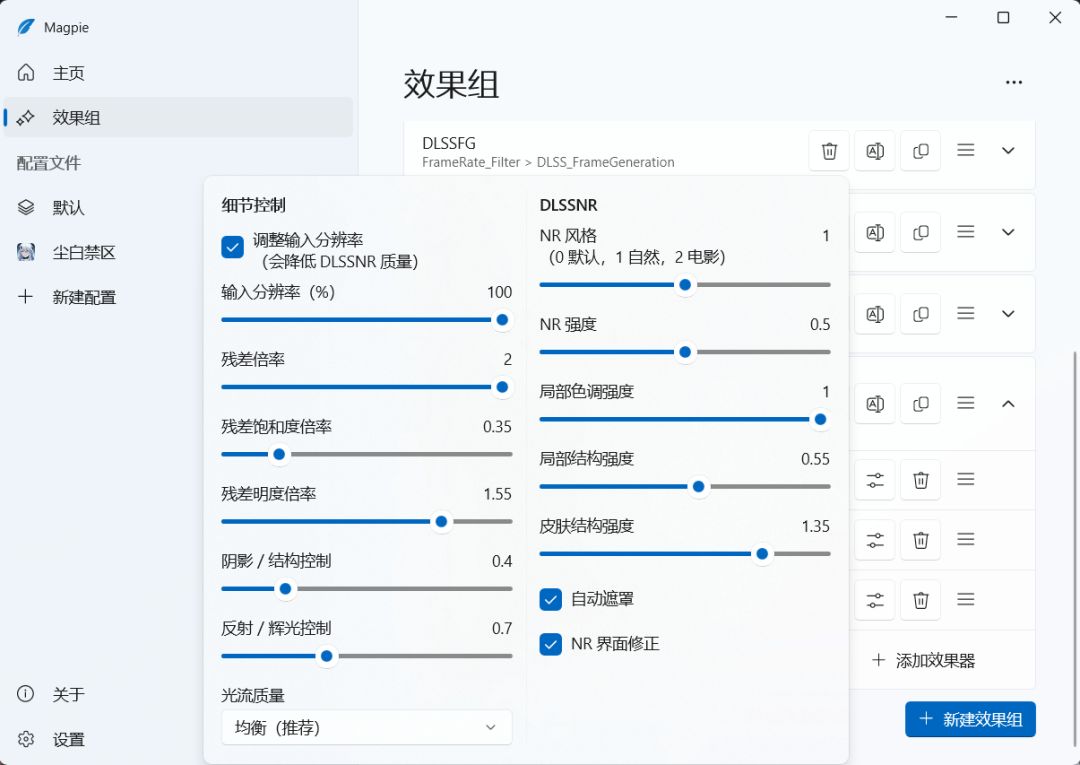Expand the DLSSFG effect group
The width and height of the screenshot is (1080, 765).
tap(1008, 151)
